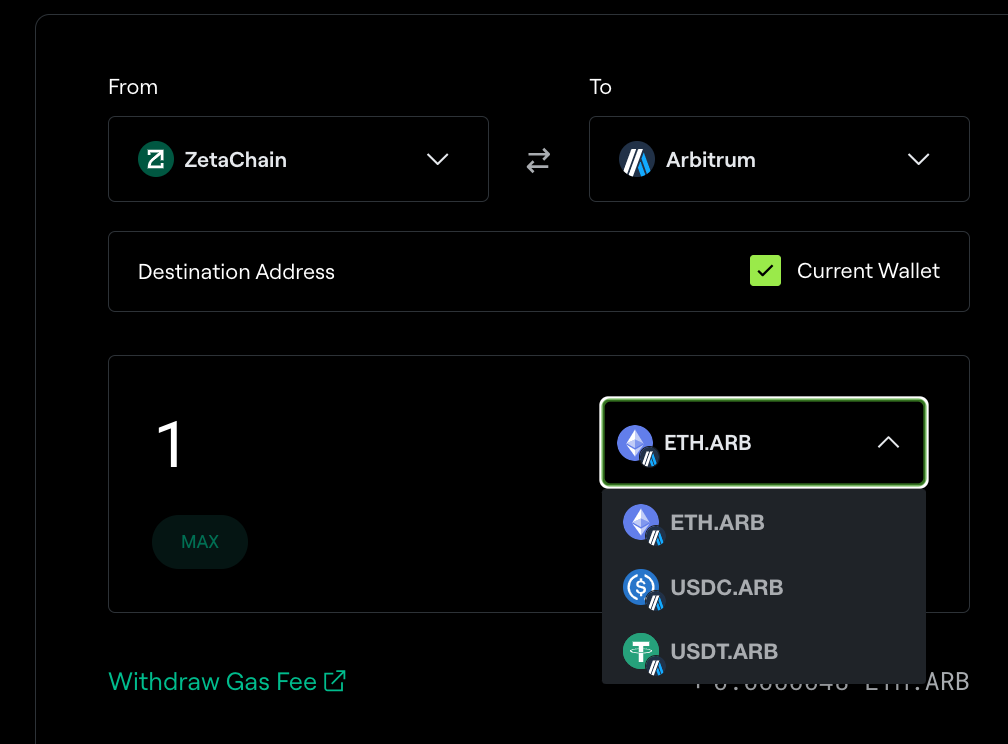The height and width of the screenshot is (744, 1008).
Task: Toggle Current Wallet via its label
Action: [868, 271]
